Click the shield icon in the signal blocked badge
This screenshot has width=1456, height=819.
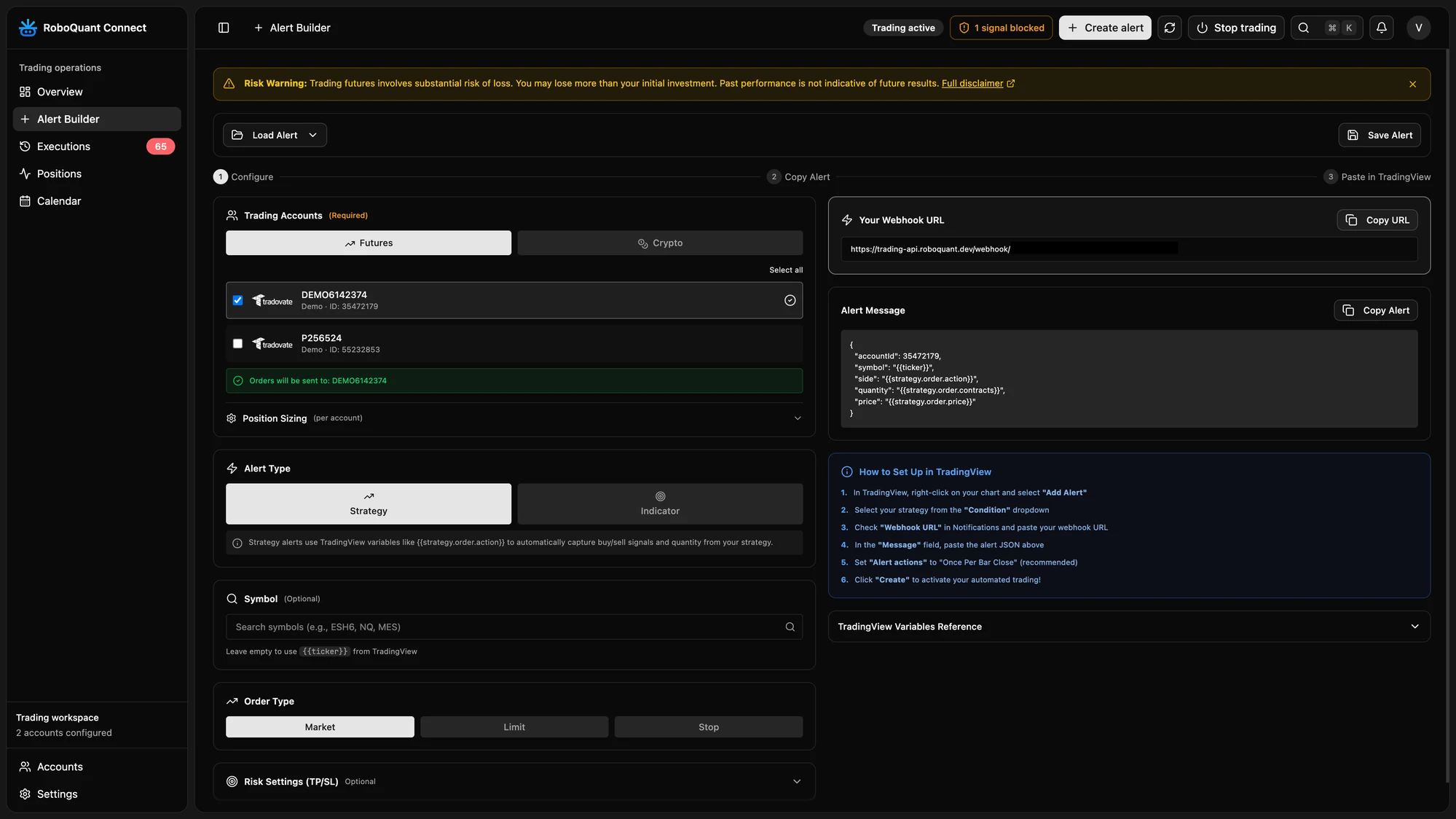coord(964,28)
